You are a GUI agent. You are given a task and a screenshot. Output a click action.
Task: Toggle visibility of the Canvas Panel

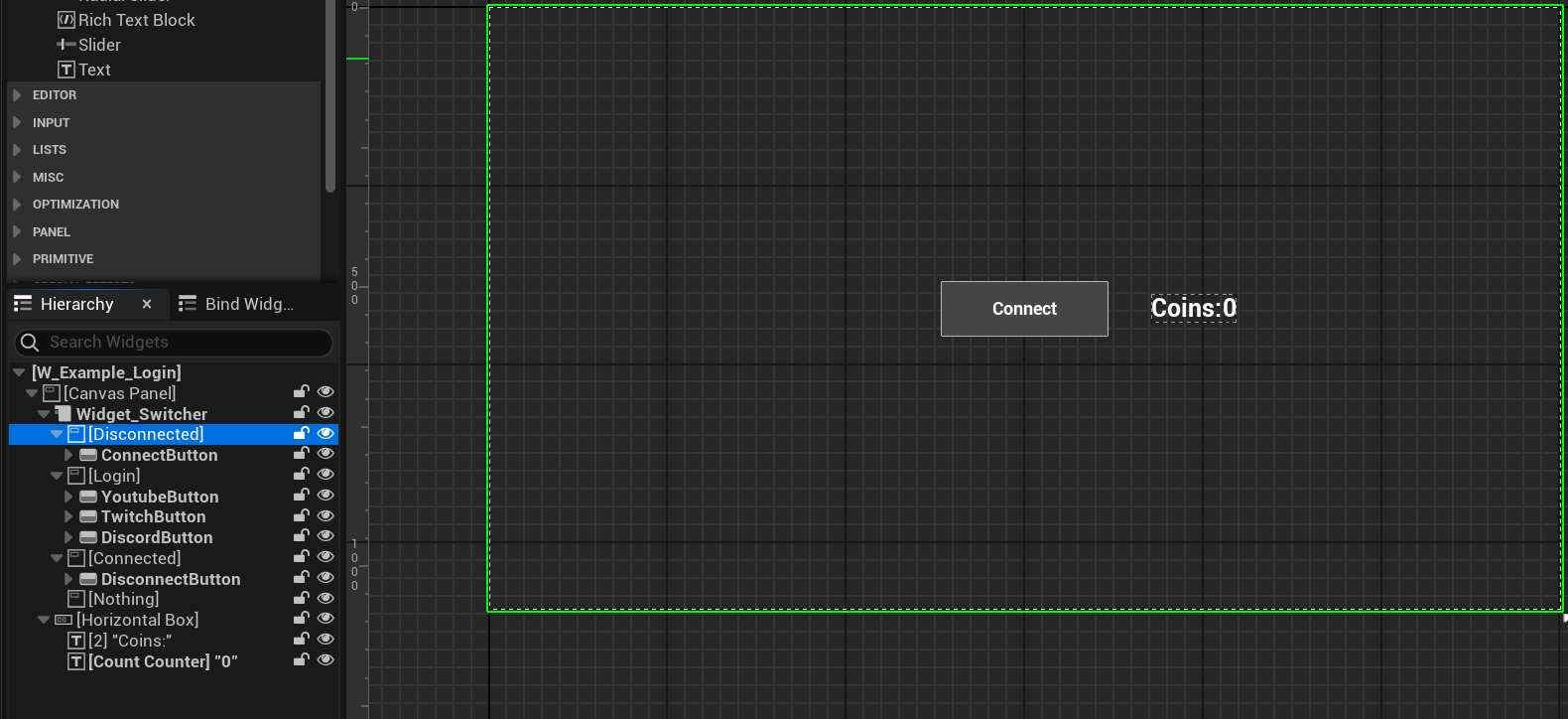(x=326, y=391)
